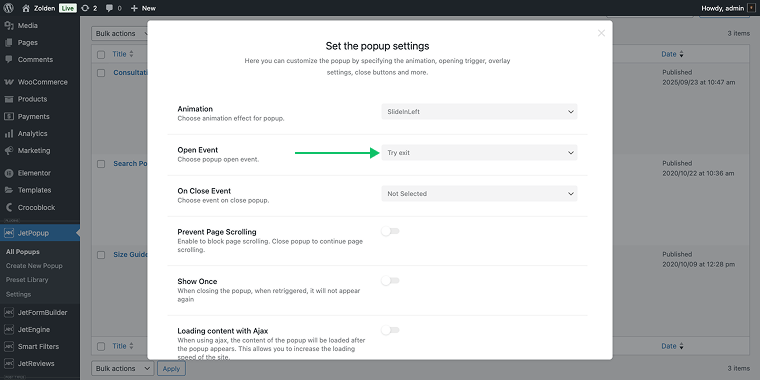The image size is (760, 380).
Task: Click the Payments icon in the sidebar
Action: [x=9, y=116]
